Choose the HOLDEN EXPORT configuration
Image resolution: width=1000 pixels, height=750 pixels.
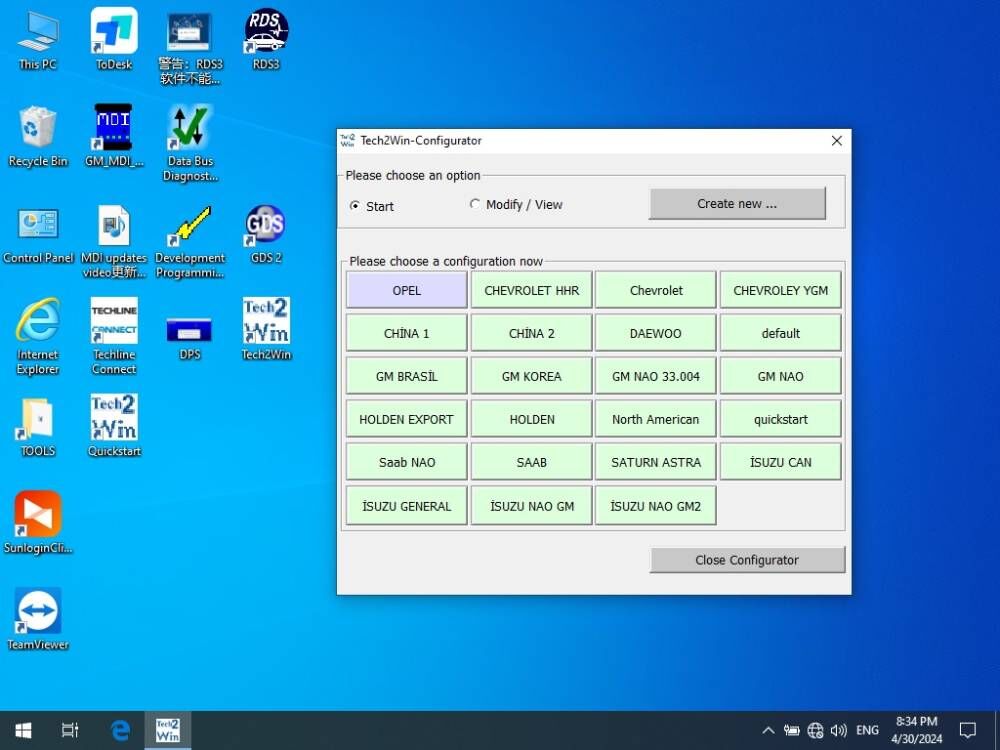(x=407, y=419)
